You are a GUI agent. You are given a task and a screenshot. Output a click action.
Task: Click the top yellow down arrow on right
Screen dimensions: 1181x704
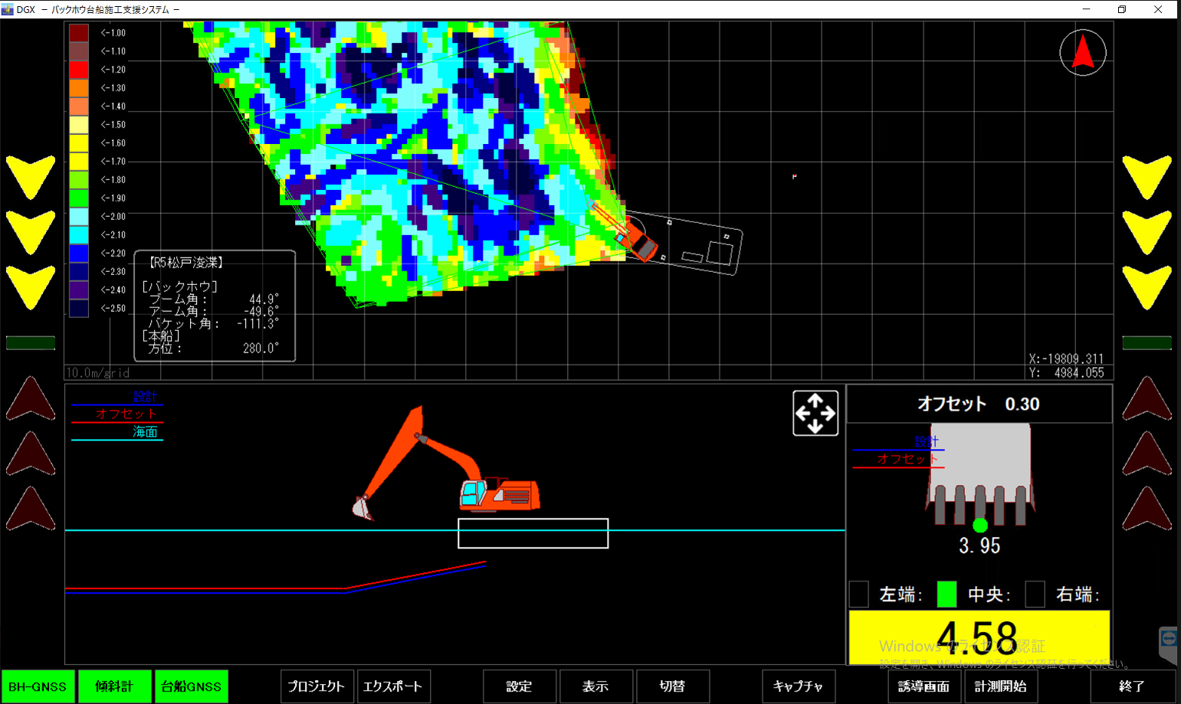tap(1146, 177)
